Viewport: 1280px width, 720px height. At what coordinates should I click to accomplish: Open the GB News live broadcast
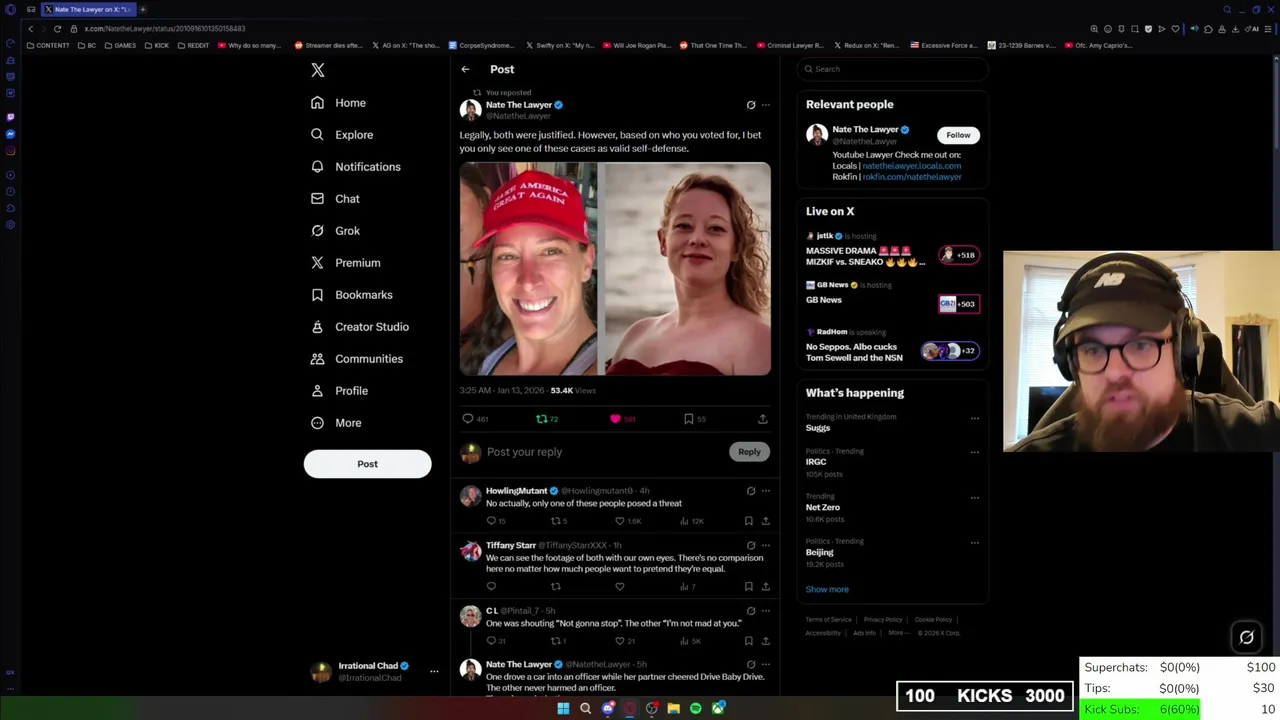893,297
